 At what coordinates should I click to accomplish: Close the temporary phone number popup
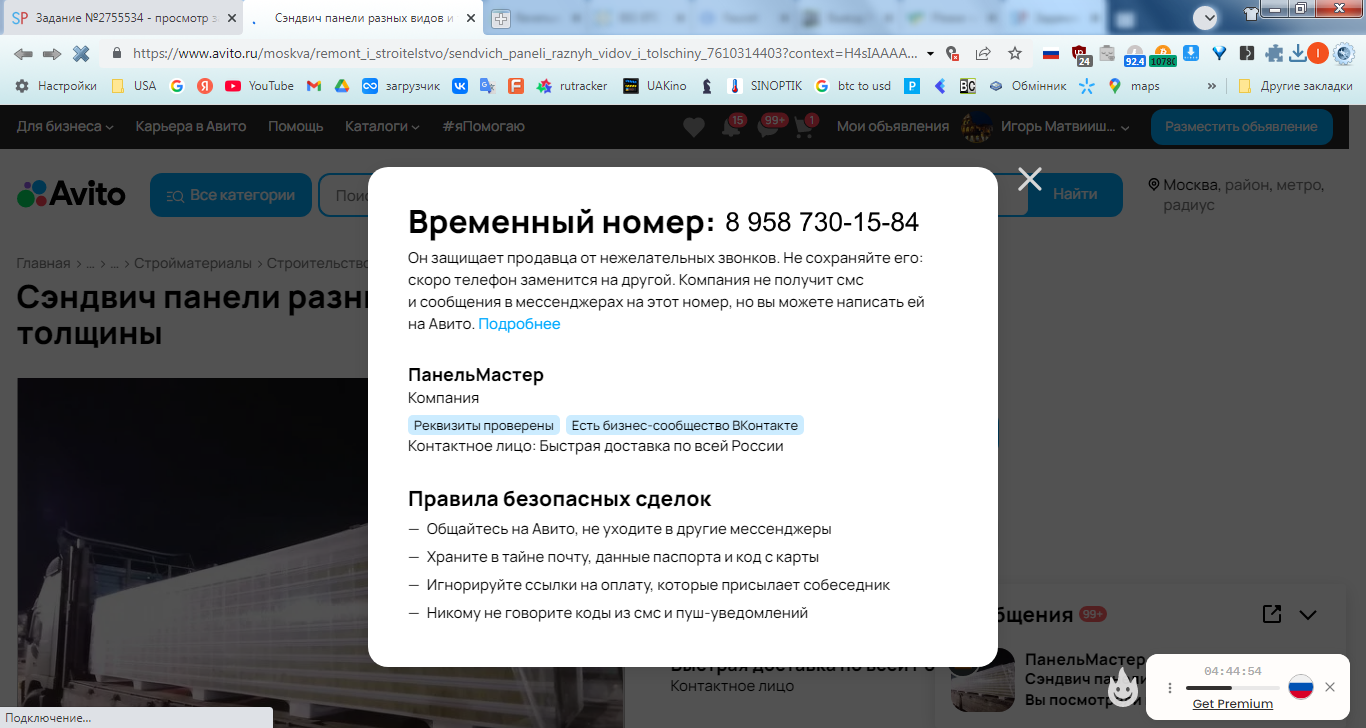[1029, 179]
